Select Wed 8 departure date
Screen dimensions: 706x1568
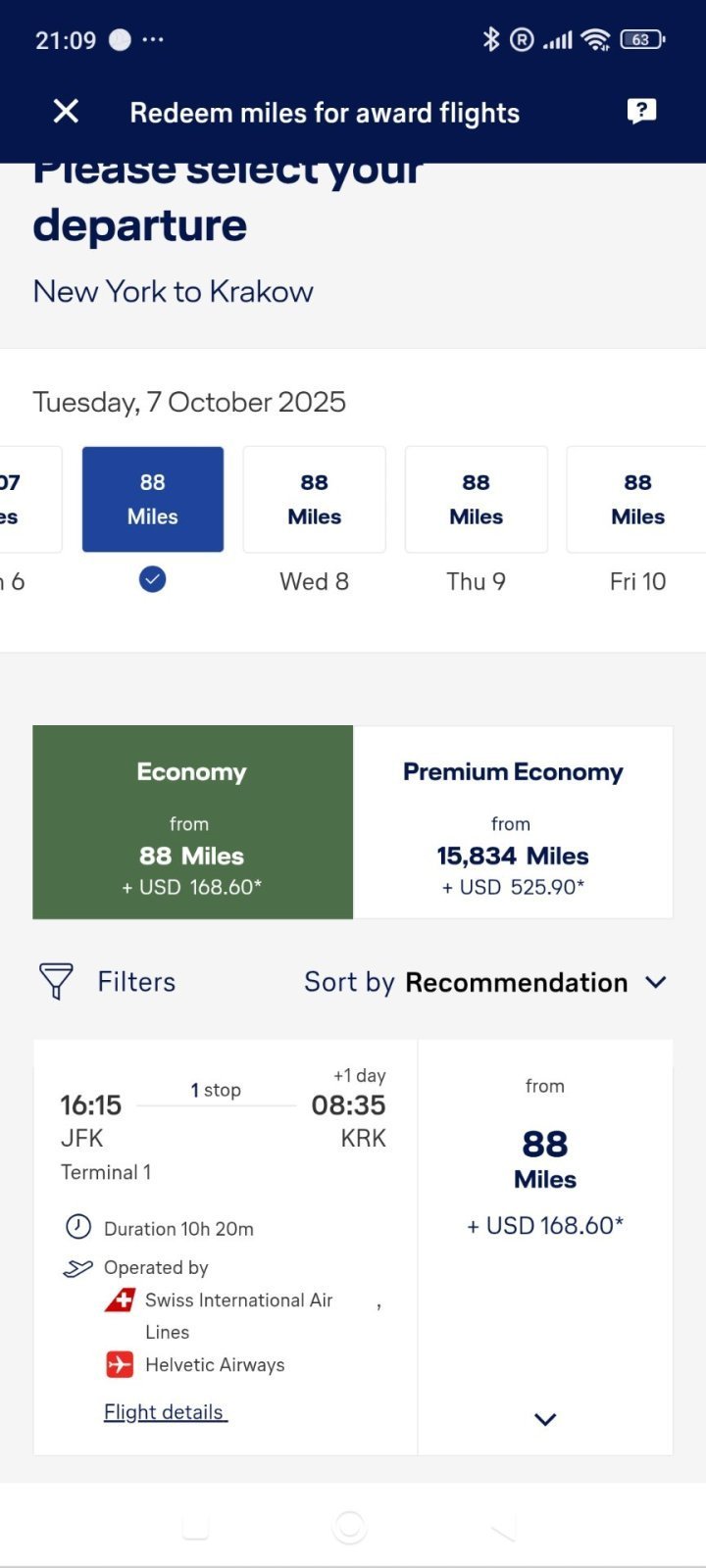pos(314,500)
